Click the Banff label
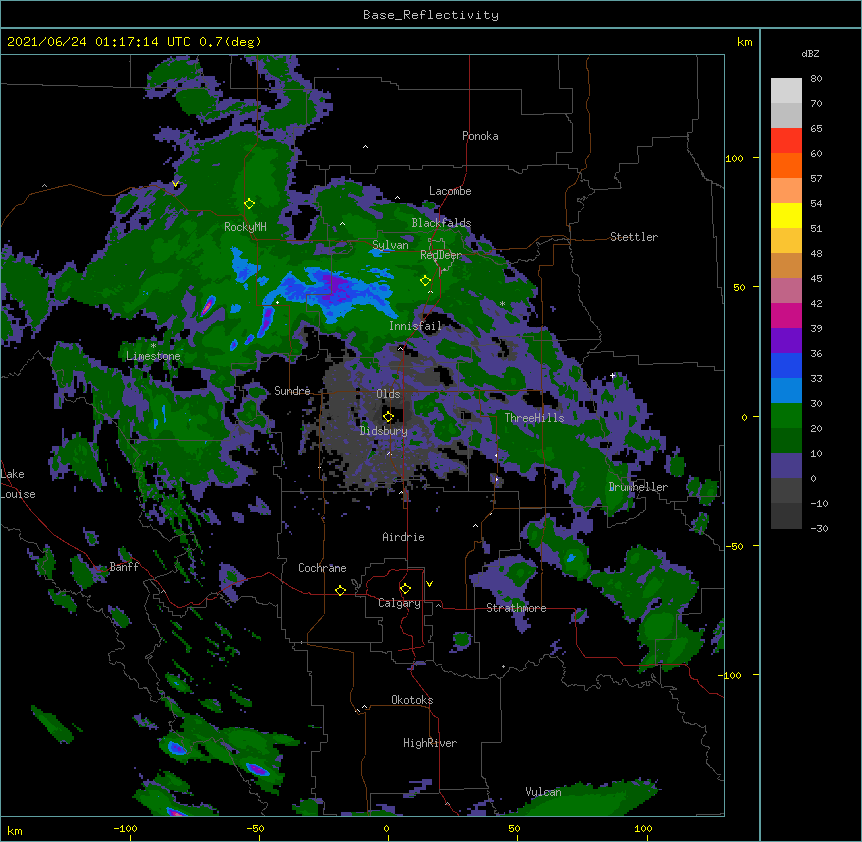This screenshot has width=862, height=842. [x=124, y=567]
